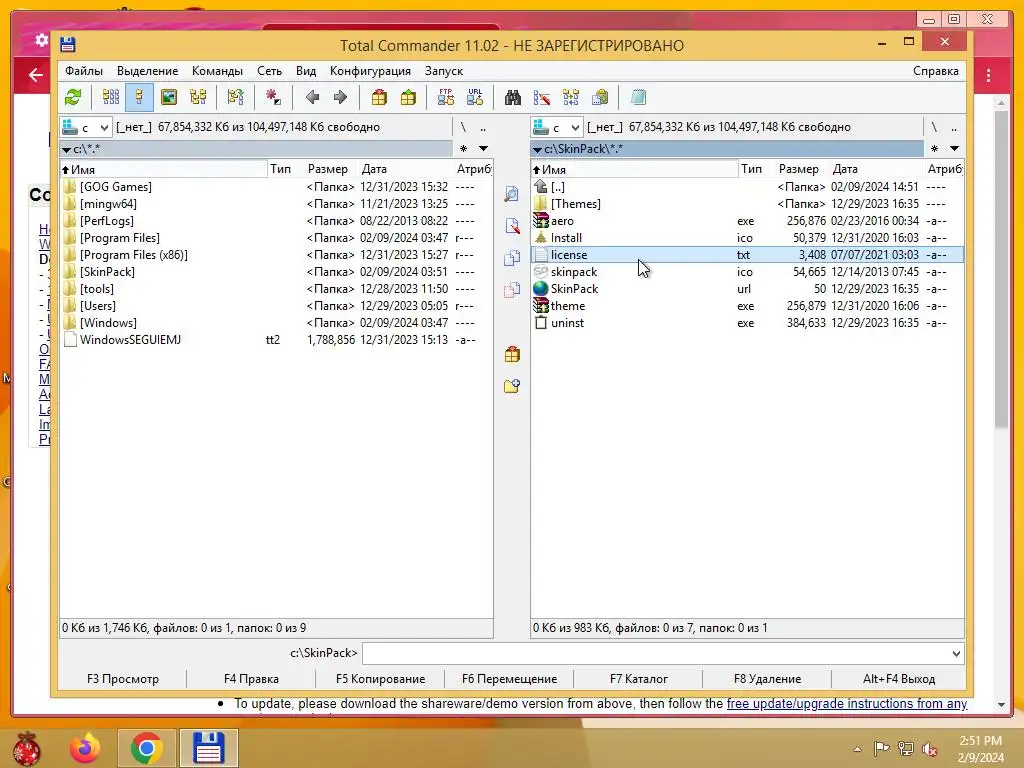Select WindowsSEGUIEMJ file in left panel

(x=276, y=340)
